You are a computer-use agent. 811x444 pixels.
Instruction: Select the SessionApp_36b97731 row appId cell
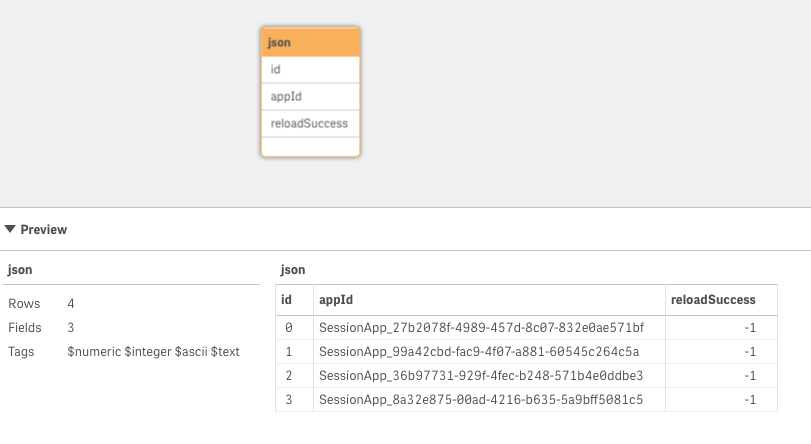tap(481, 375)
